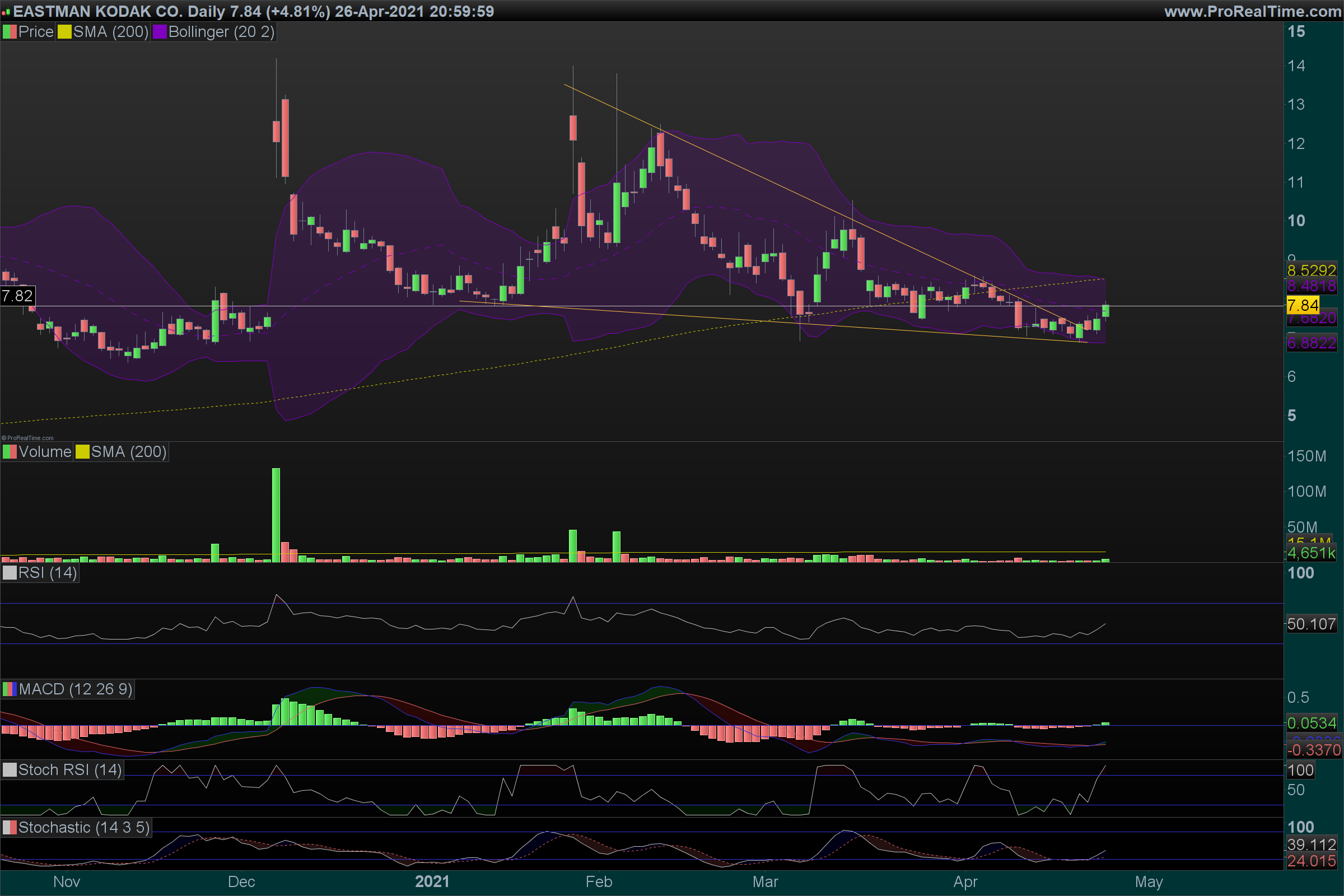
Task: Click the Stoch RSI (14) legend icon
Action: (x=10, y=769)
